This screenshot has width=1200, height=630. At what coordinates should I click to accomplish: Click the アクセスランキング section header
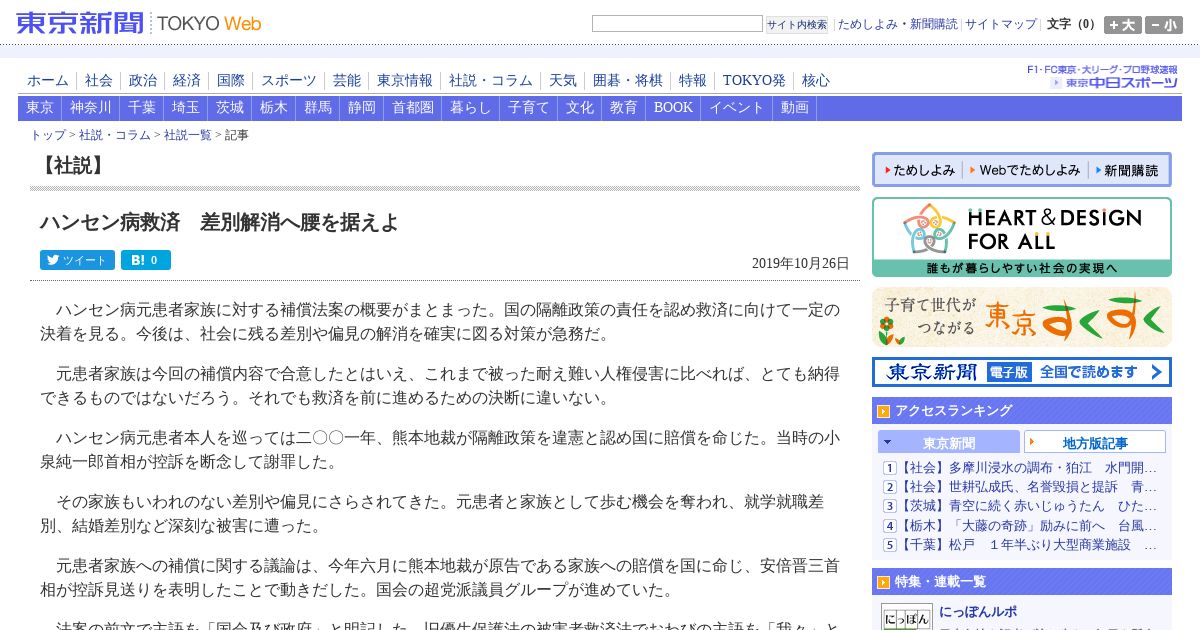coord(1021,410)
